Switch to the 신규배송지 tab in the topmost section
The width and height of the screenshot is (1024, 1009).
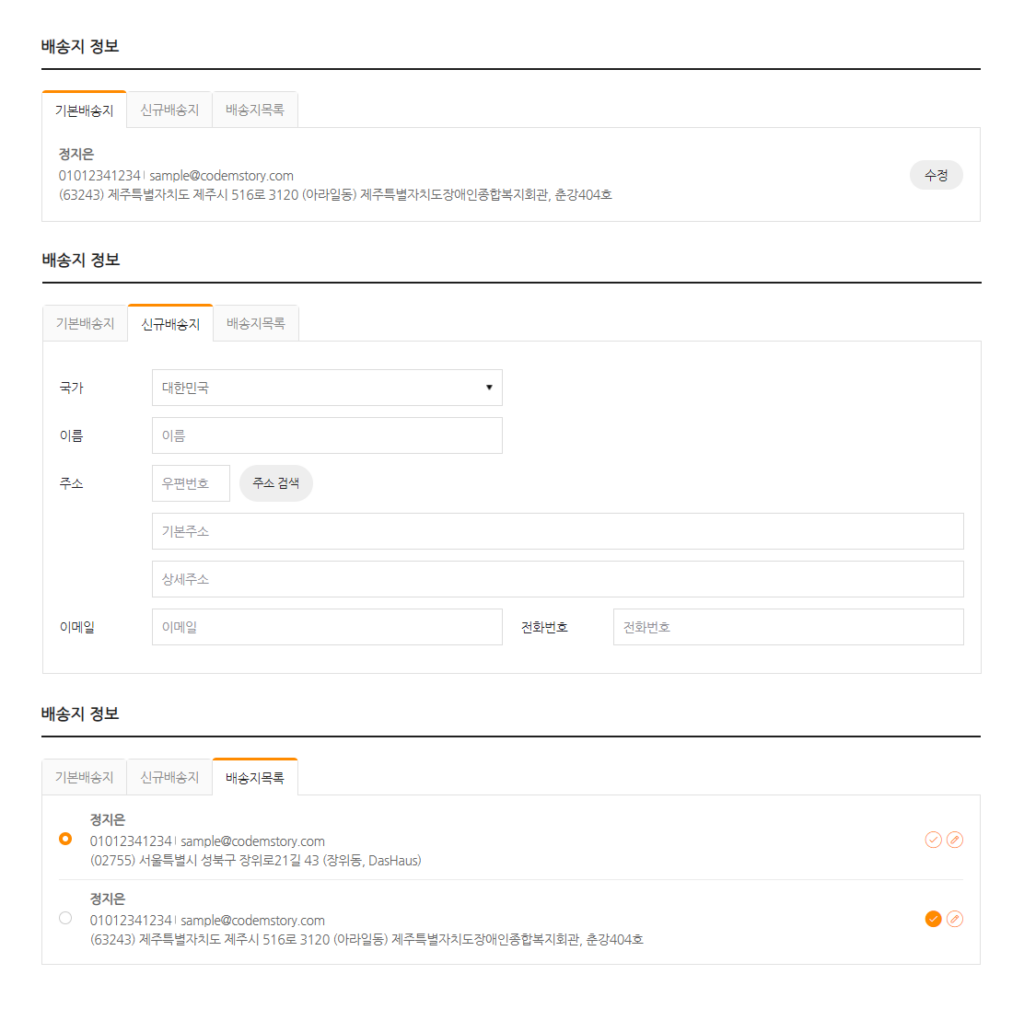(x=170, y=110)
